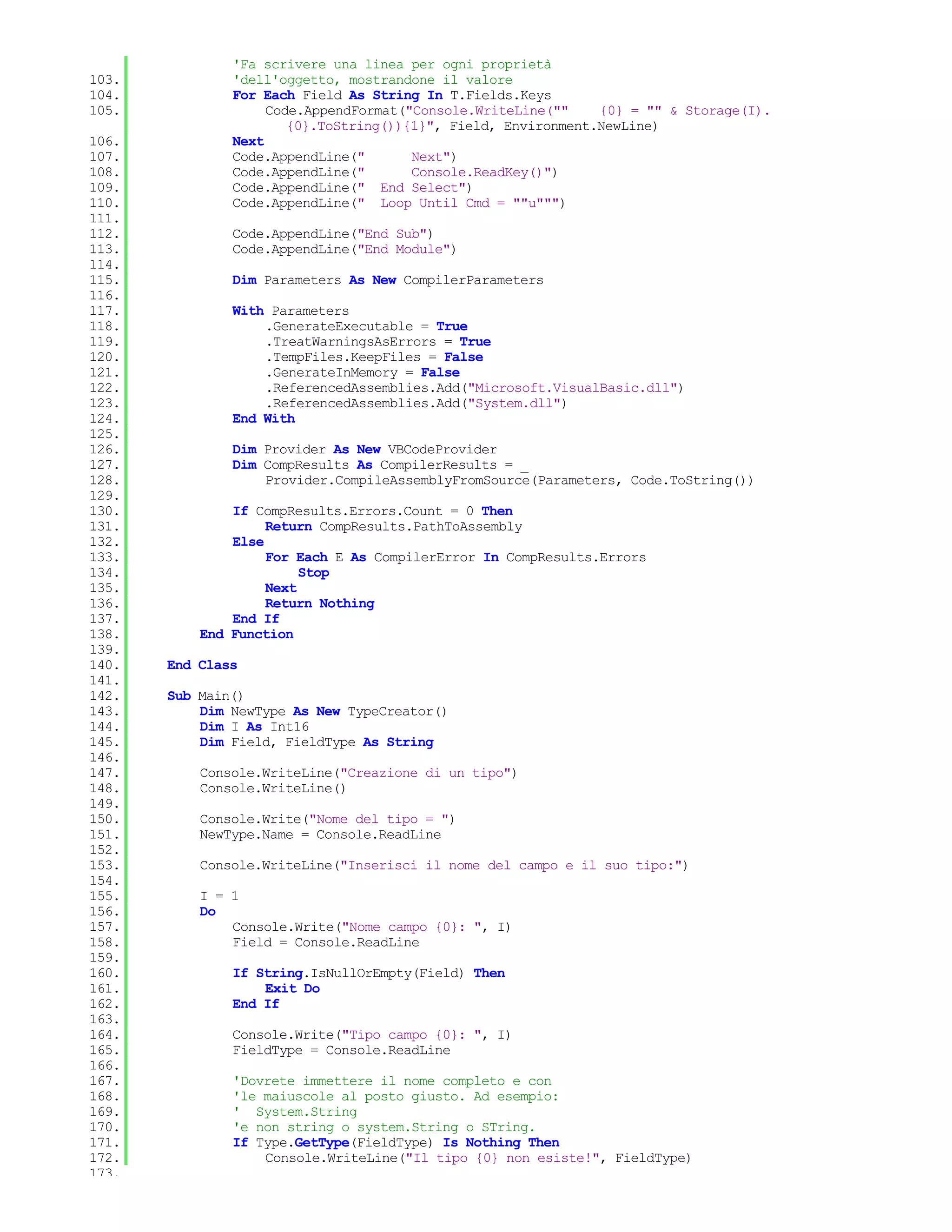Click the 'Exit Do' statement
Image resolution: width=952 pixels, height=1232 pixels.
pyautogui.click(x=292, y=989)
